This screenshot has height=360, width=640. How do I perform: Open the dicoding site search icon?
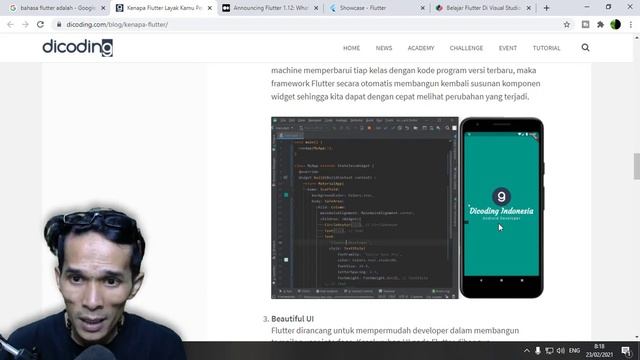[585, 48]
